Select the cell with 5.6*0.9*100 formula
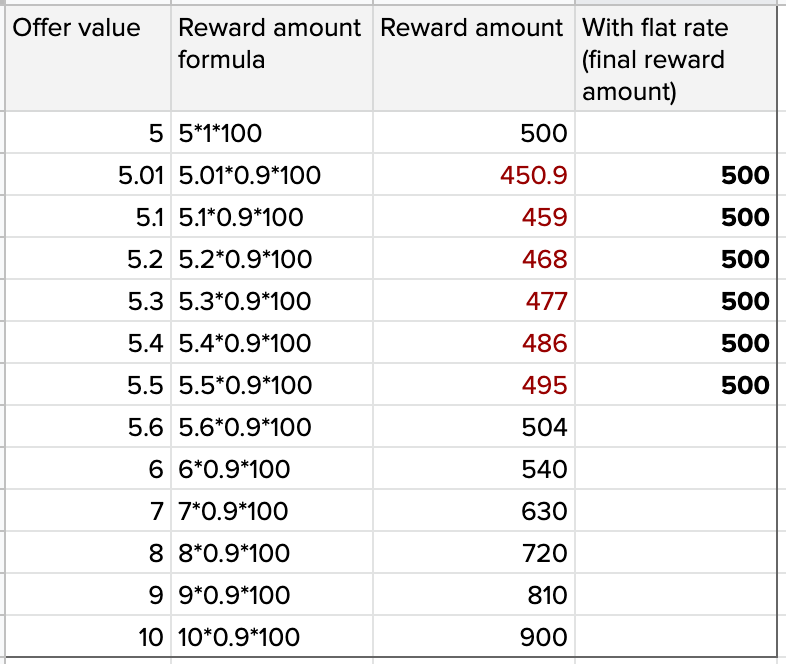This screenshot has width=786, height=664. [x=270, y=428]
